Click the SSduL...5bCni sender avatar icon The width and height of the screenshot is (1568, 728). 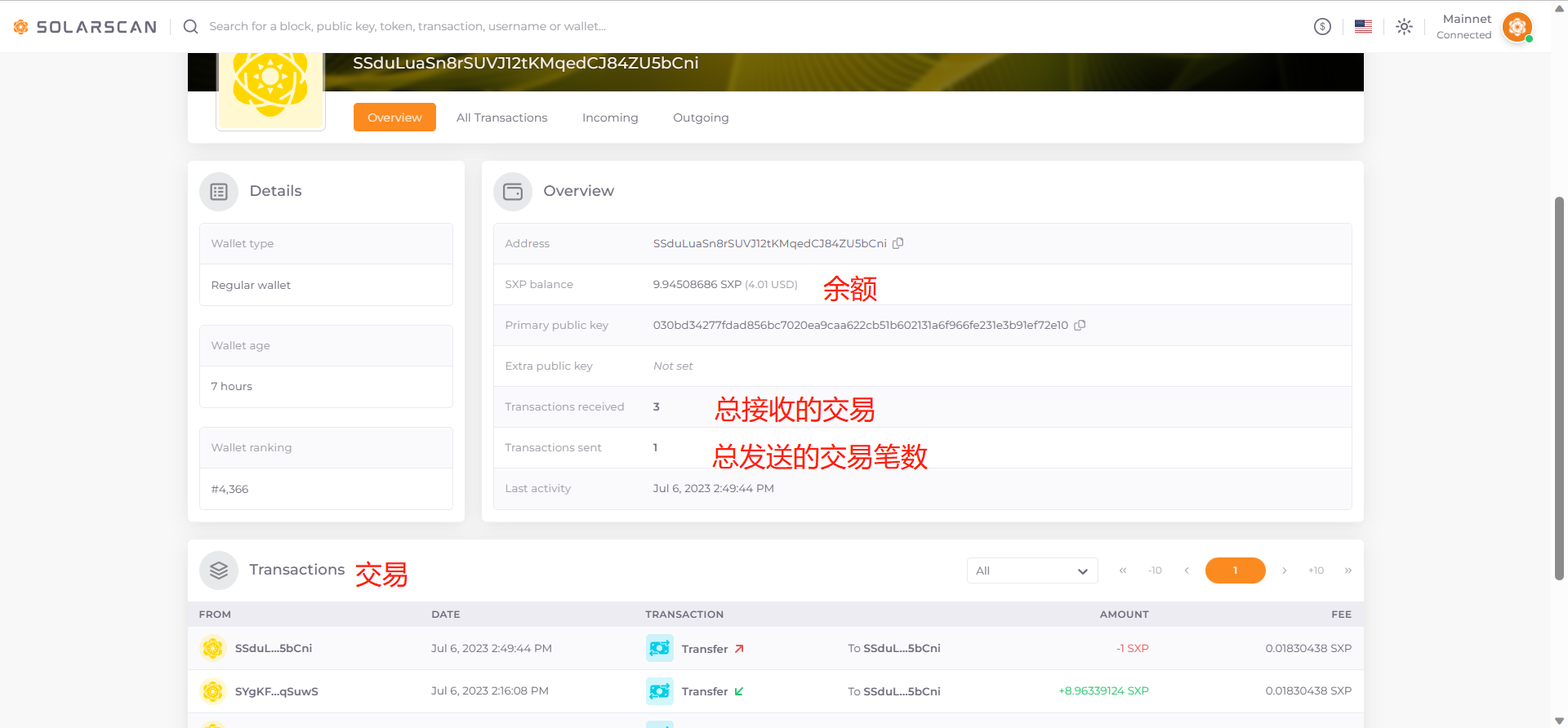pos(213,648)
